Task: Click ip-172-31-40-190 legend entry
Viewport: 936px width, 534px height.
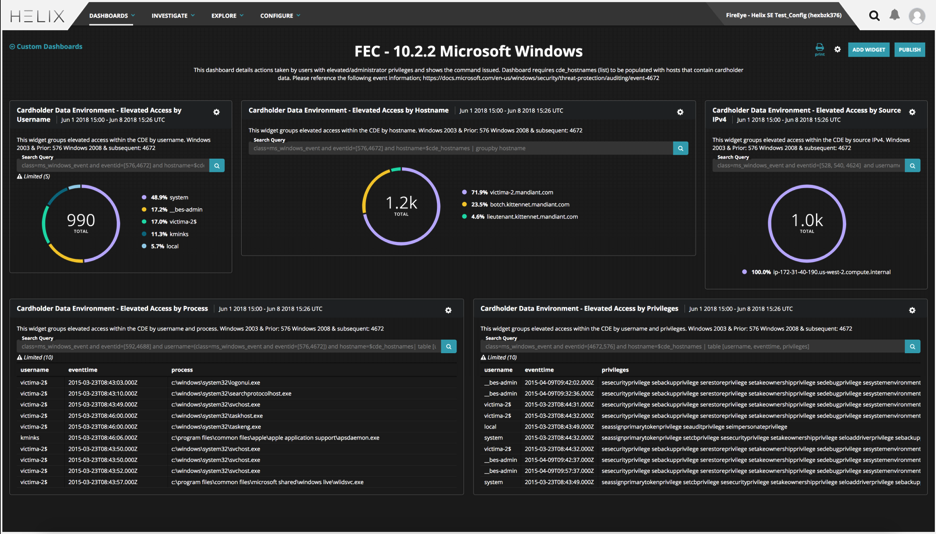Action: (816, 272)
